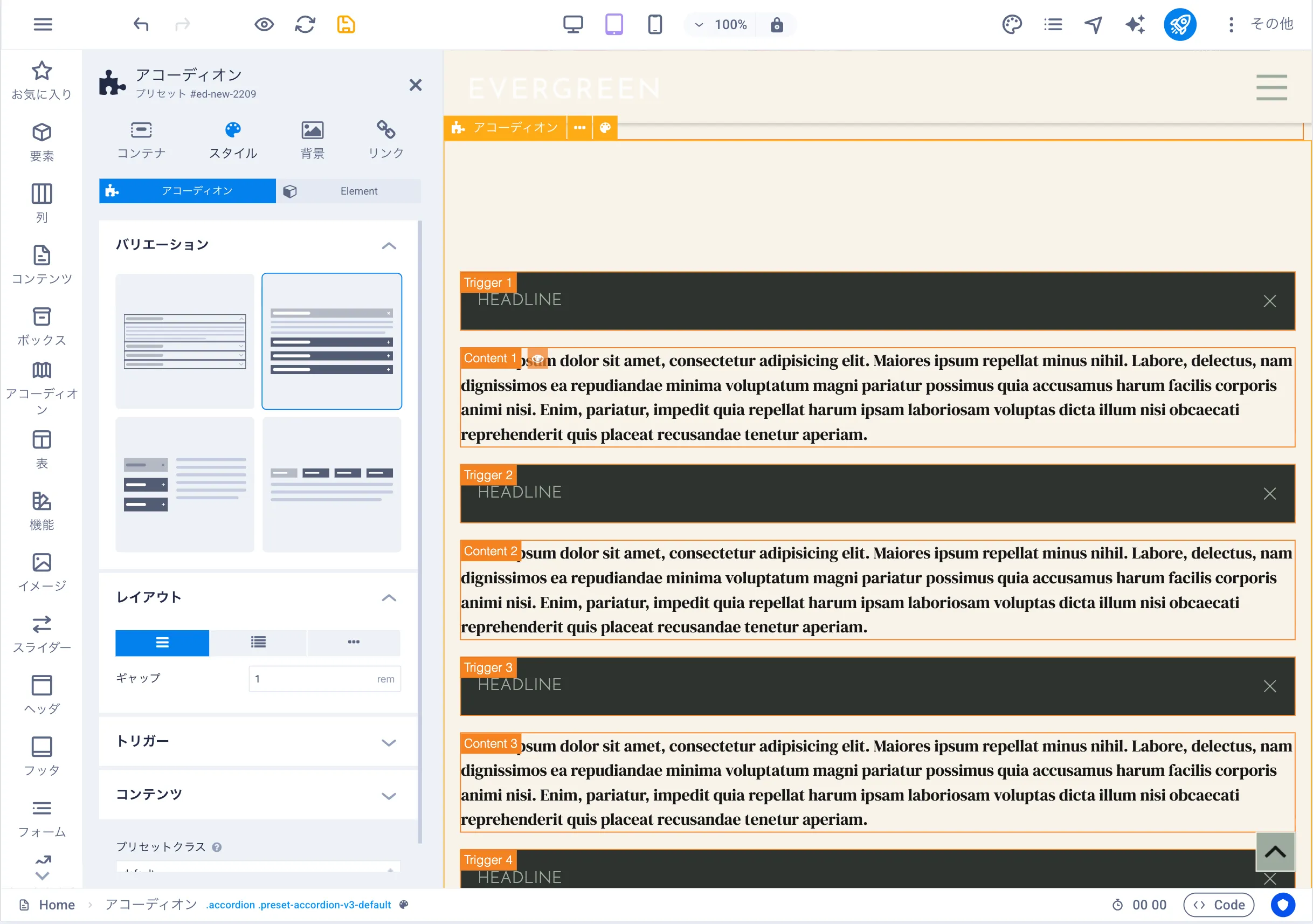The width and height of the screenshot is (1313, 924).
Task: Undo the last change
Action: pos(141,25)
